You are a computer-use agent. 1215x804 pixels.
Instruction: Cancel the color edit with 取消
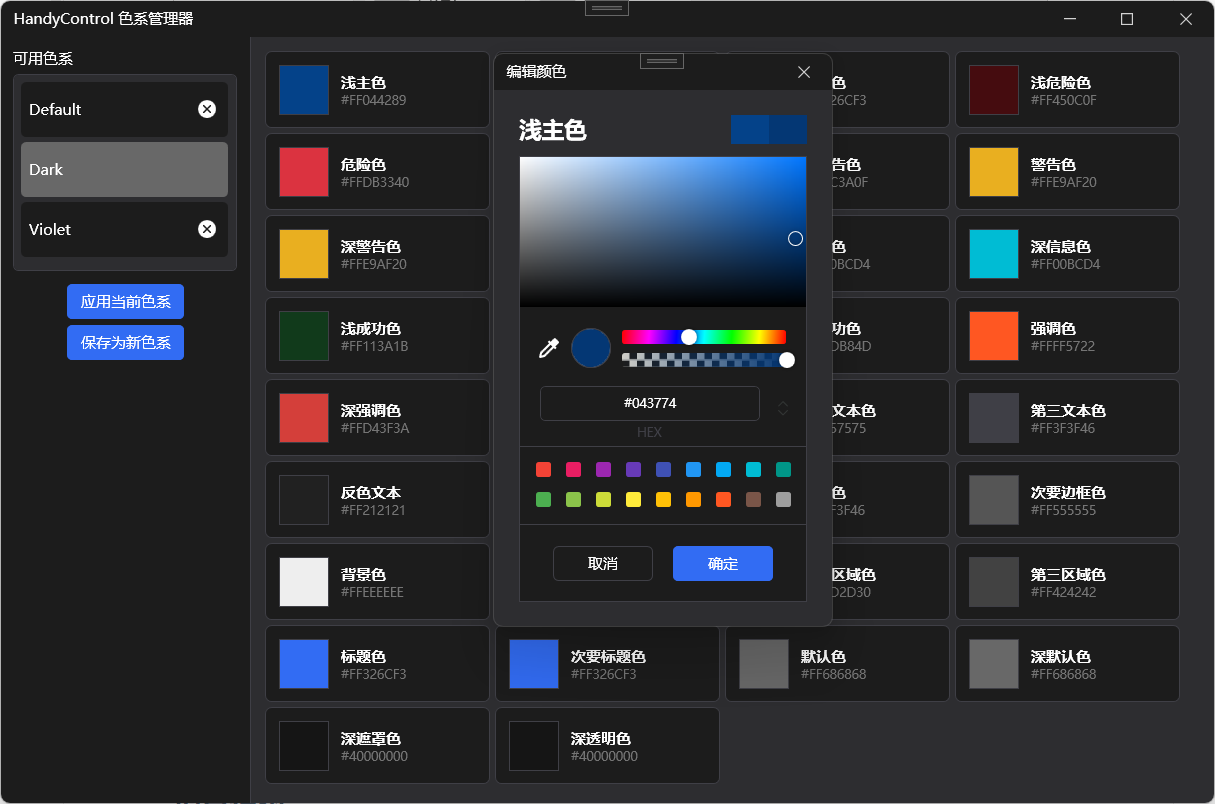tap(603, 563)
